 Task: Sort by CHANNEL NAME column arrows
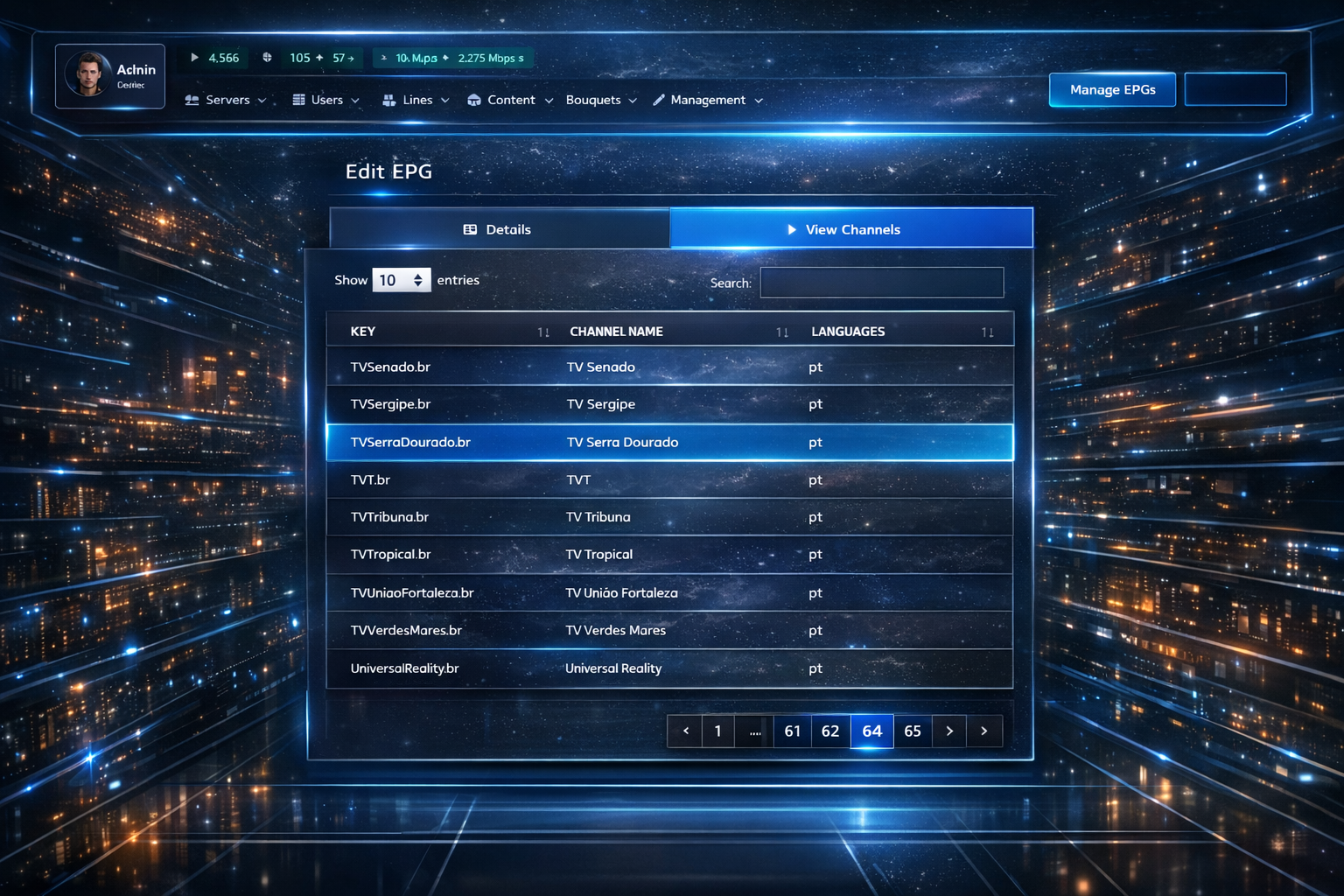782,332
